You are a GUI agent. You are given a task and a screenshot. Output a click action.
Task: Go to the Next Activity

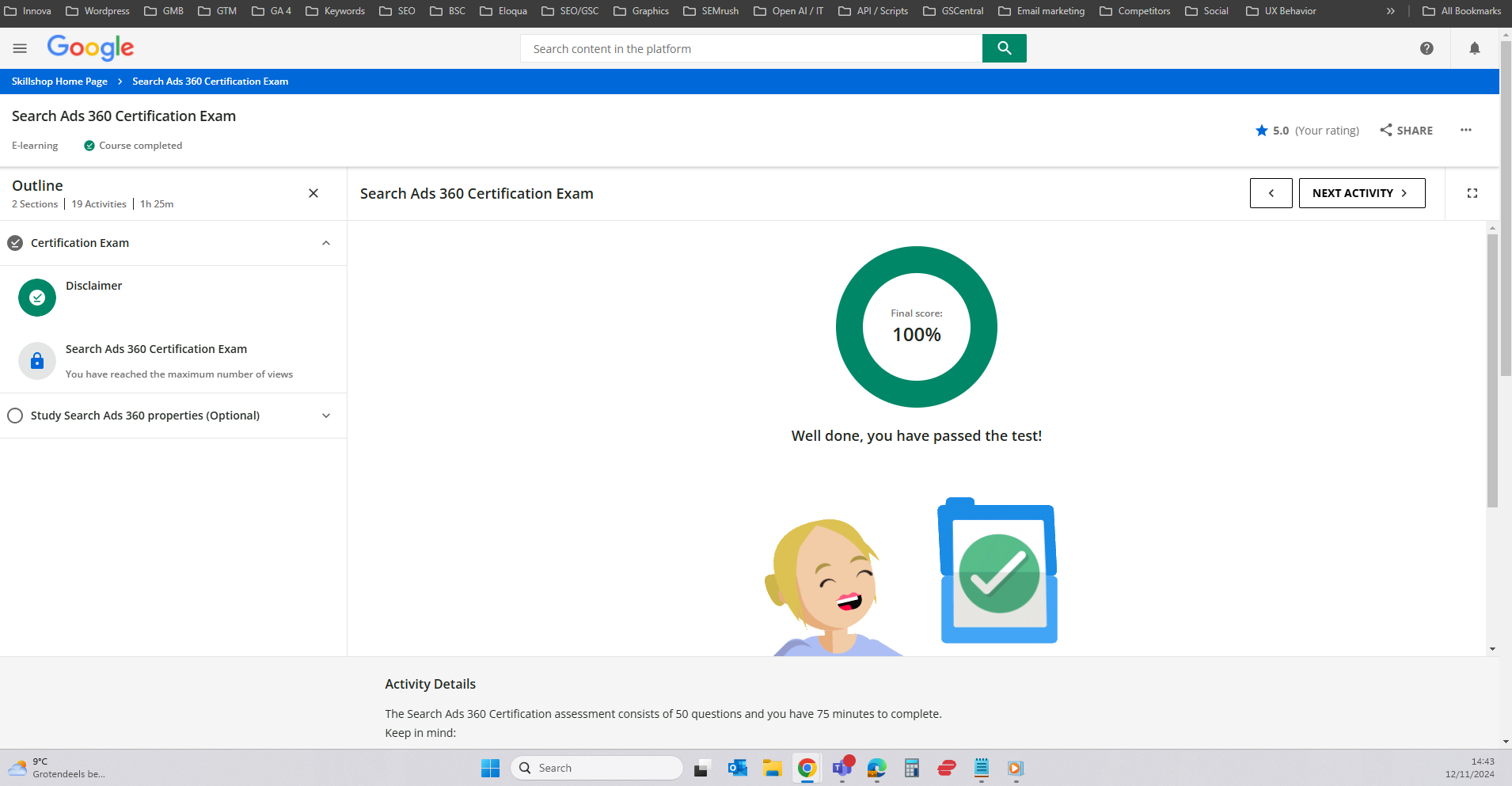1361,193
